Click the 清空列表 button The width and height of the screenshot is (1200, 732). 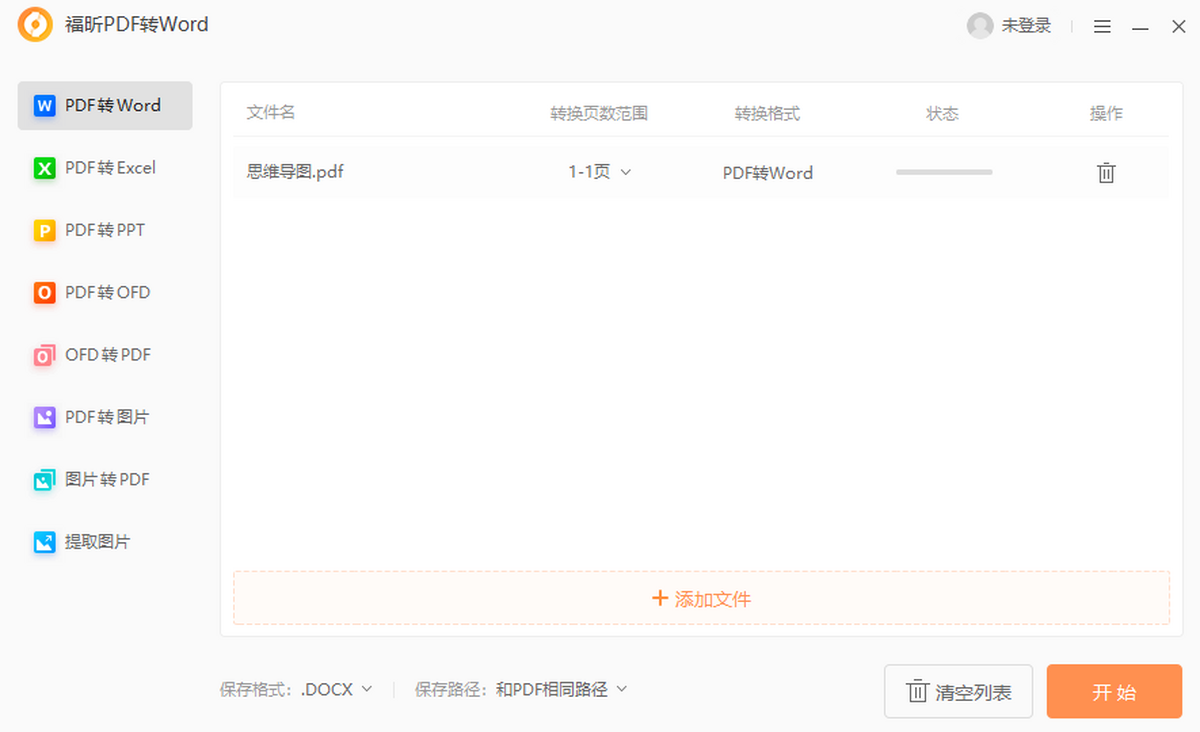coord(958,692)
